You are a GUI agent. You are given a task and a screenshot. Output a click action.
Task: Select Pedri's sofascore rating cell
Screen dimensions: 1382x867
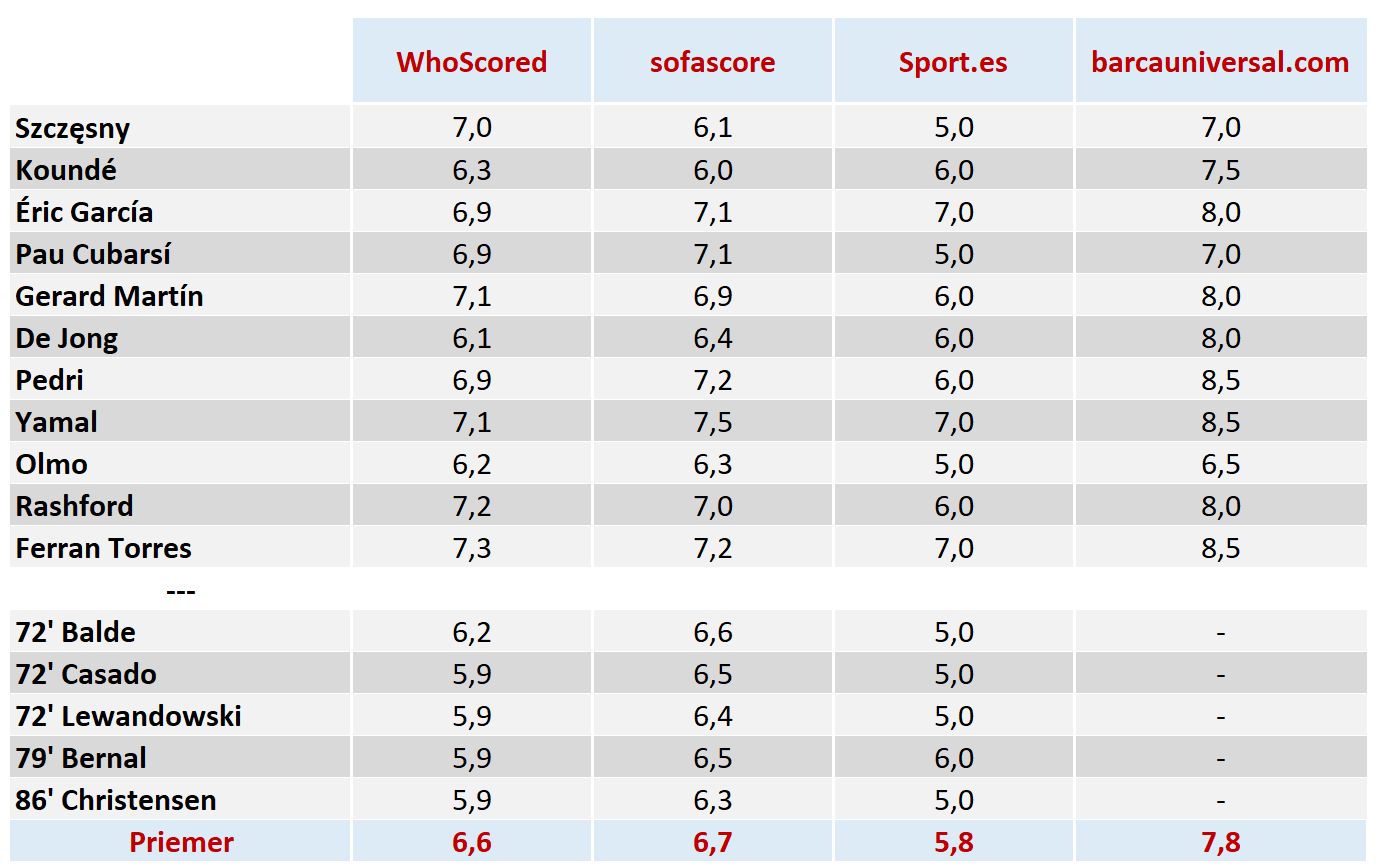click(x=712, y=380)
